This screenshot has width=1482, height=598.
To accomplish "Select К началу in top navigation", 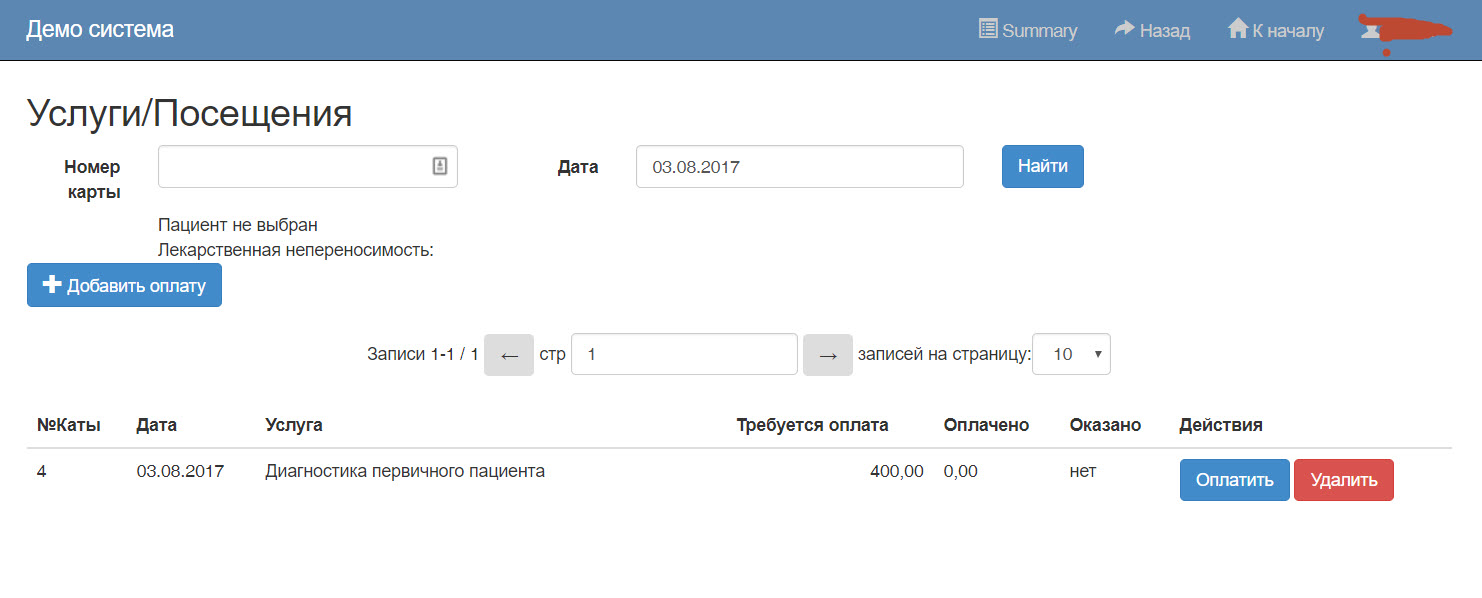I will point(1288,31).
